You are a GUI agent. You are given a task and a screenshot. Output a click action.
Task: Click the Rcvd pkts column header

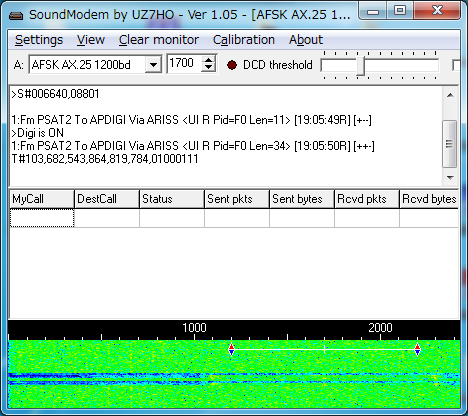[x=367, y=199]
